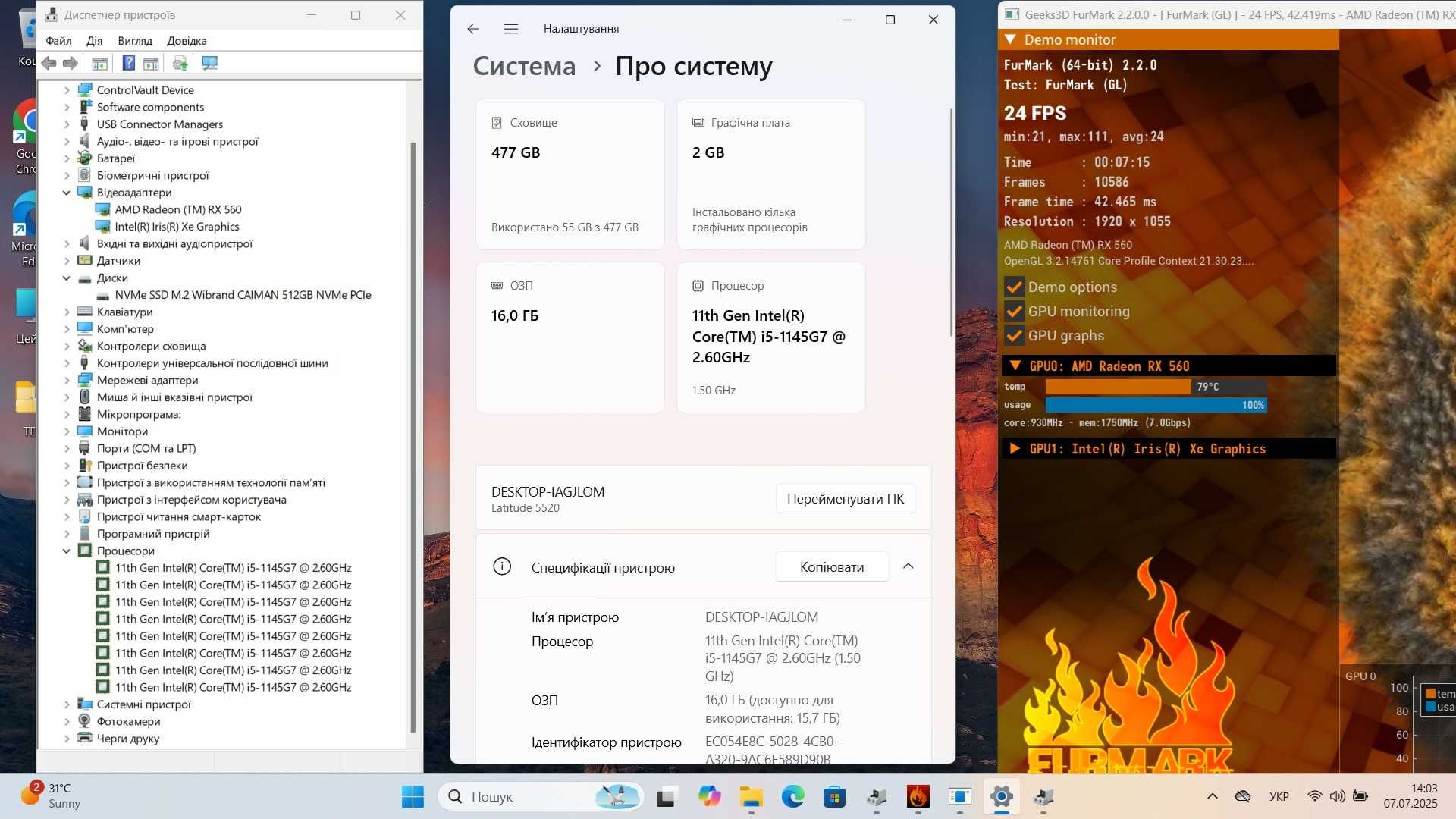The height and width of the screenshot is (819, 1456).
Task: Click the Копіювати button
Action: tap(832, 567)
